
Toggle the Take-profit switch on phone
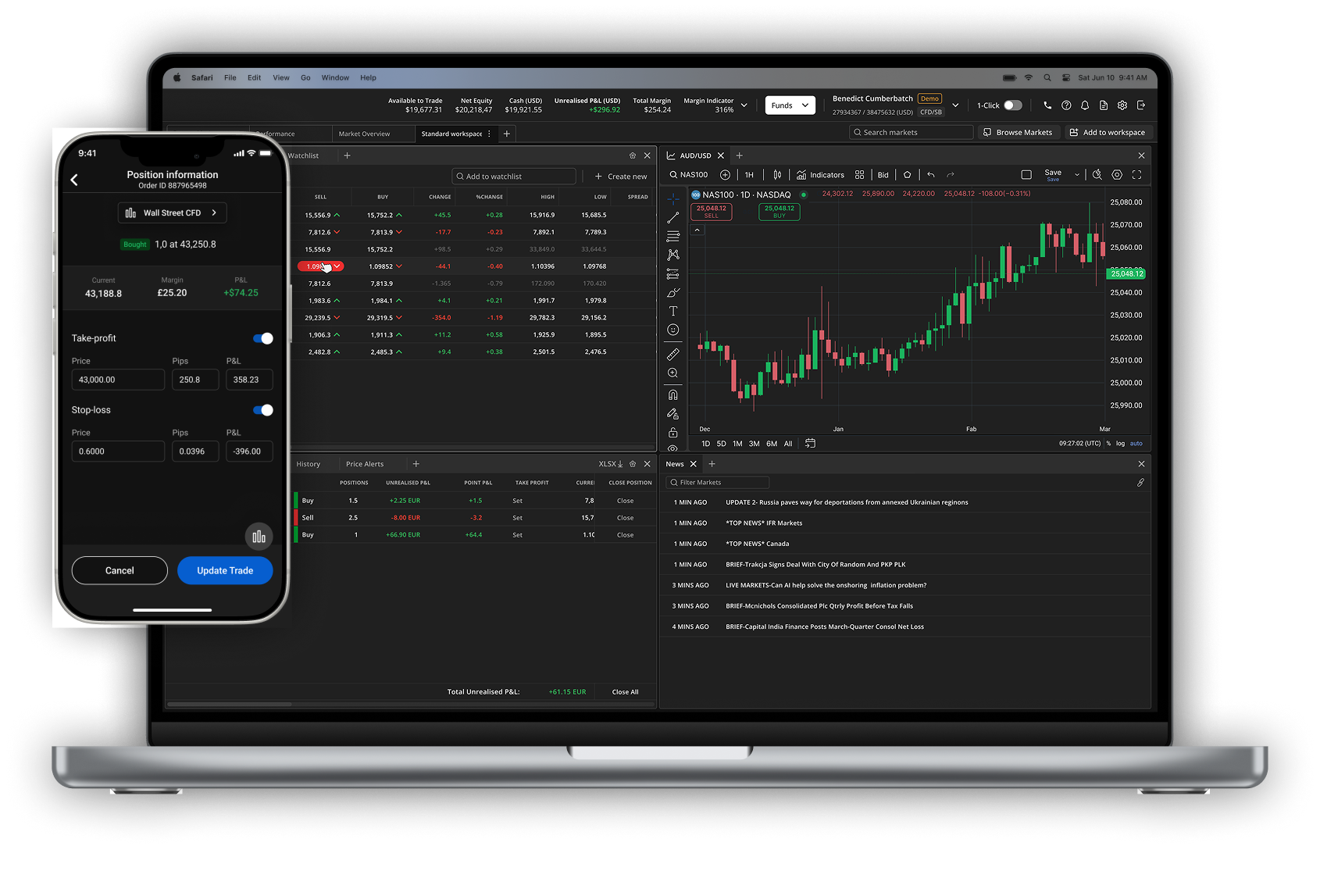tap(263, 338)
